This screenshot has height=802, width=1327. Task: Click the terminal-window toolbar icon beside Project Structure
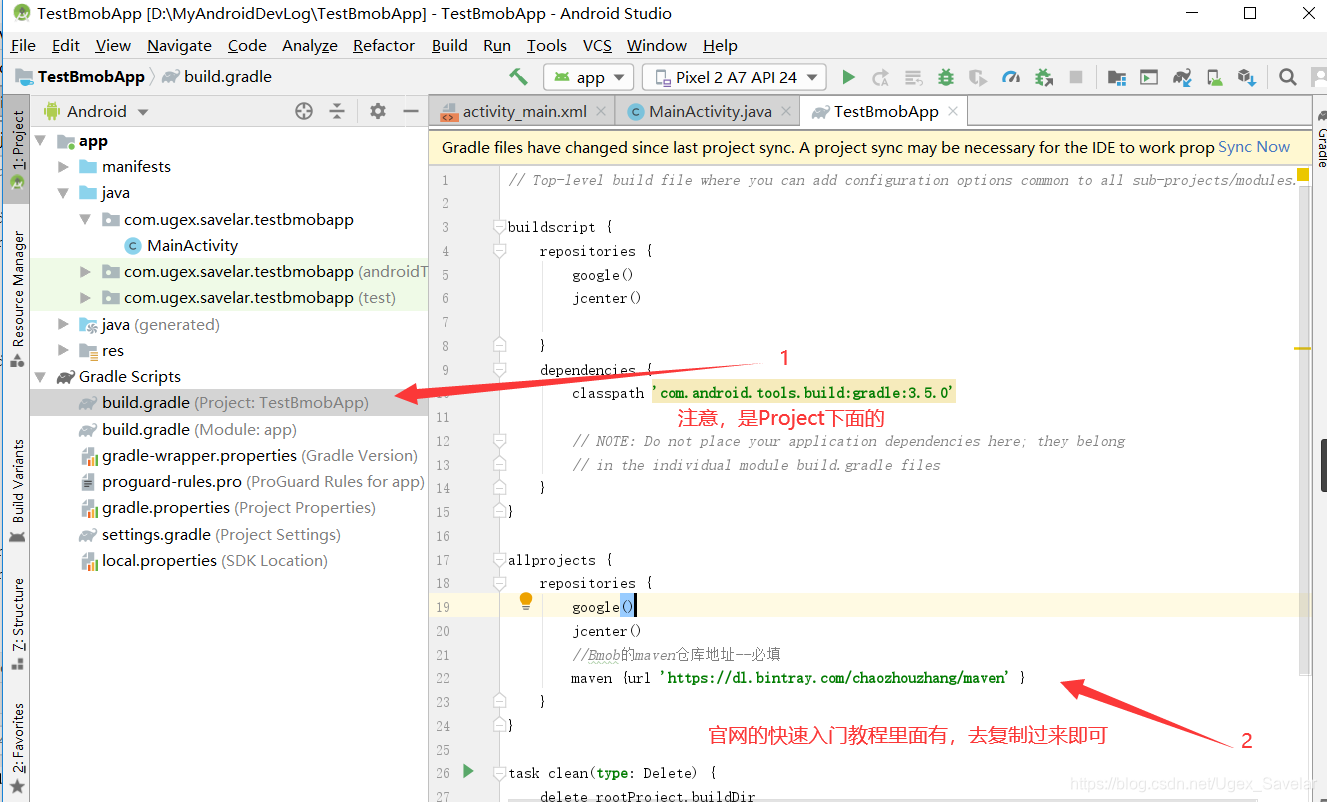(1149, 77)
